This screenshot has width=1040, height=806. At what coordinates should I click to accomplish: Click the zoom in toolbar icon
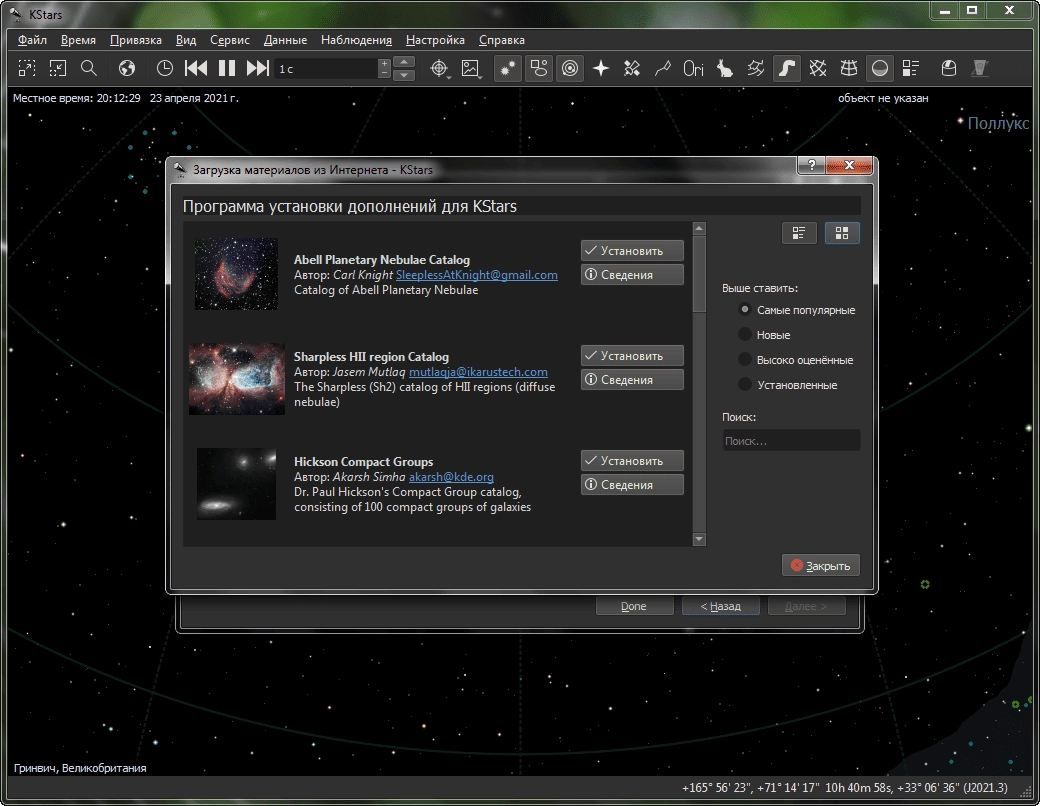point(27,68)
